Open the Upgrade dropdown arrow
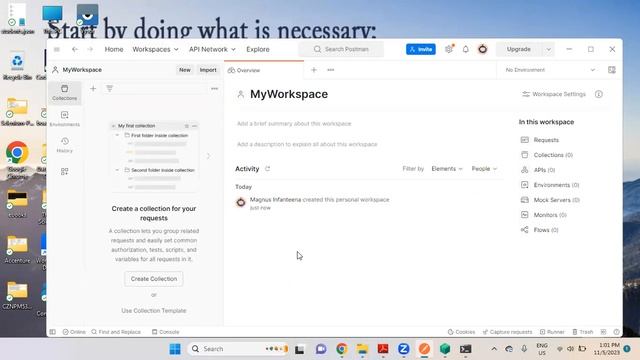640x360 pixels. (x=549, y=49)
